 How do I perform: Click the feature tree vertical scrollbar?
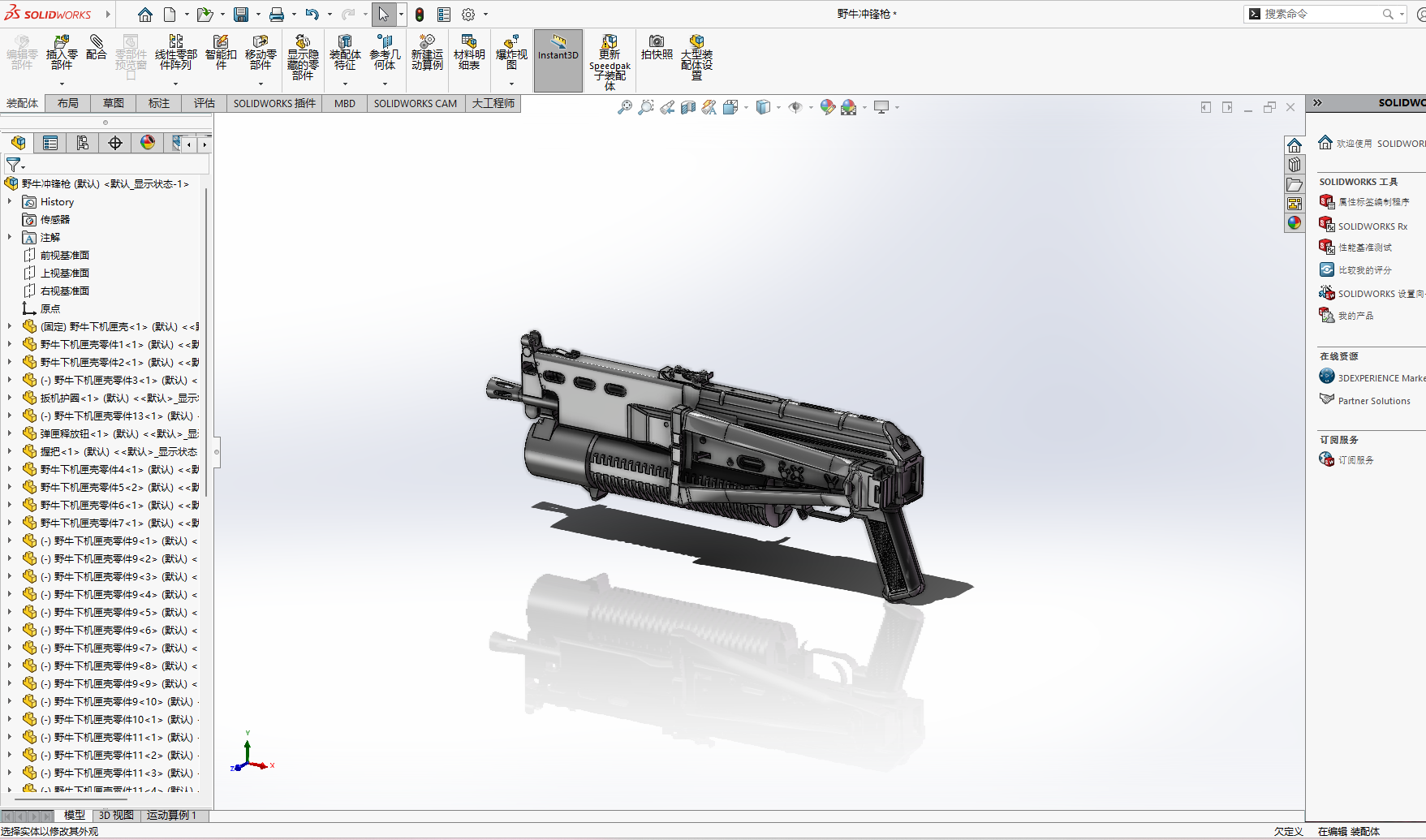tap(206, 341)
